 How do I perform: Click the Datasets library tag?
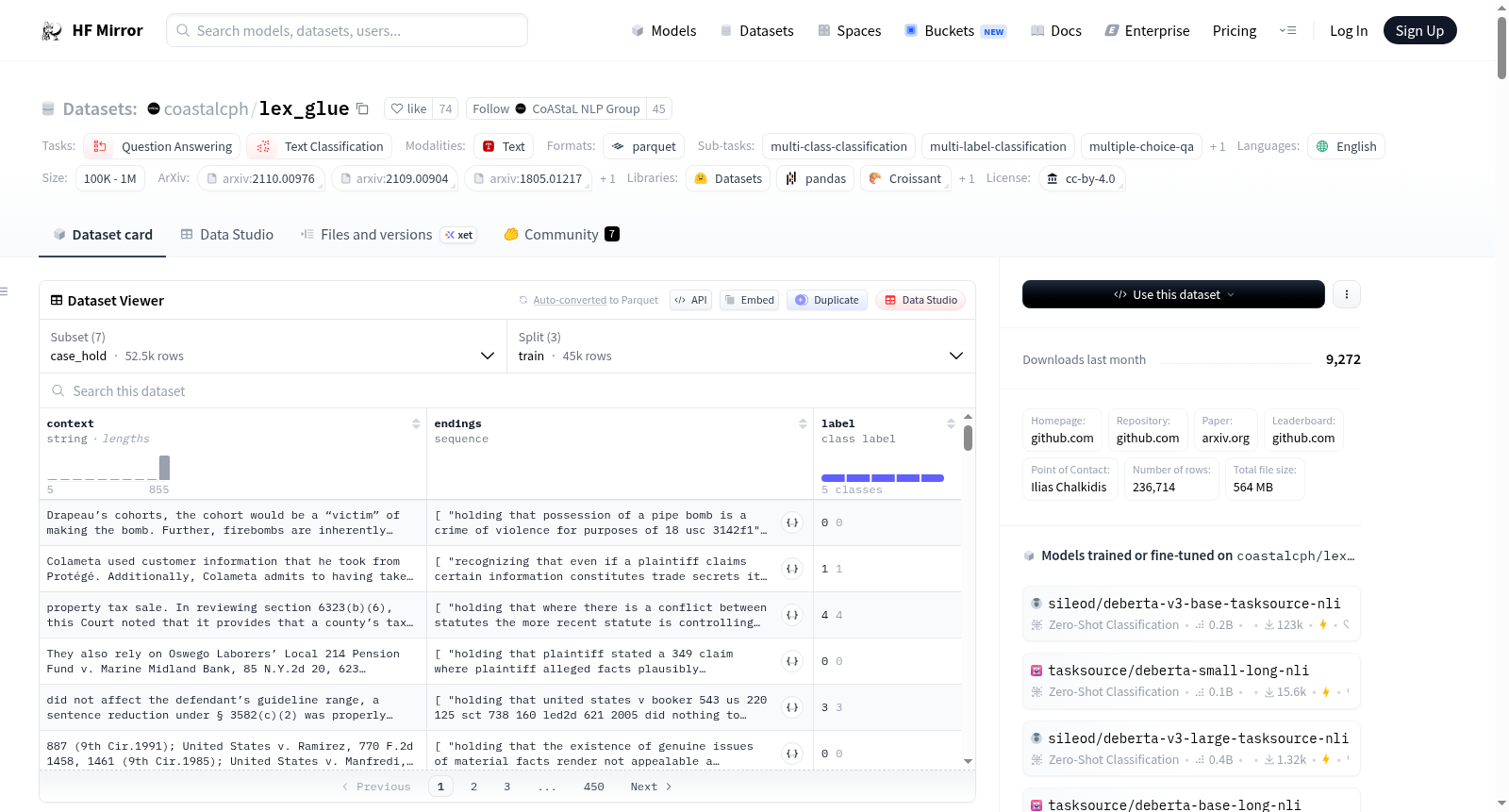[x=728, y=178]
